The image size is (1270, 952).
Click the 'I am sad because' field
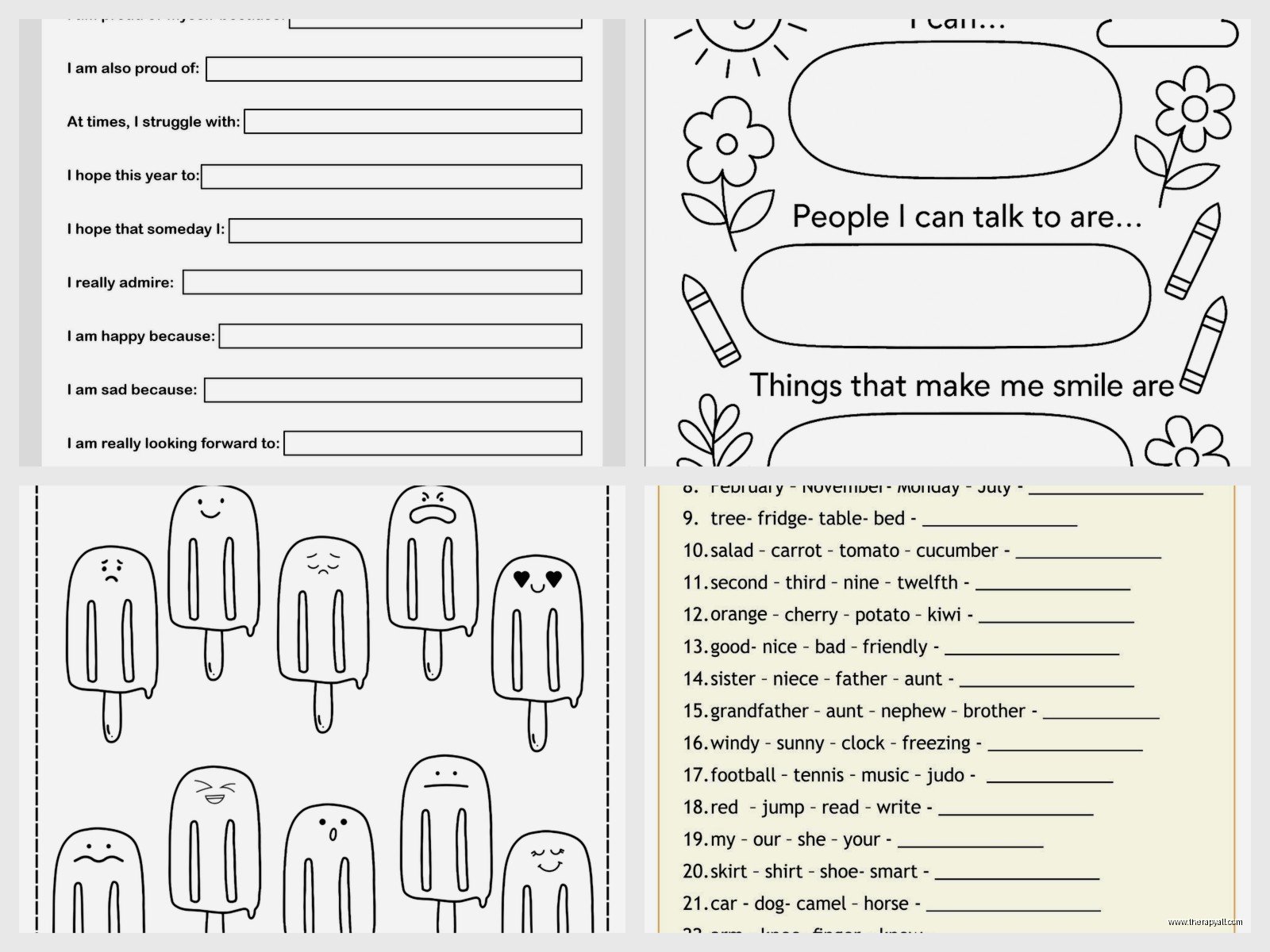pyautogui.click(x=393, y=390)
